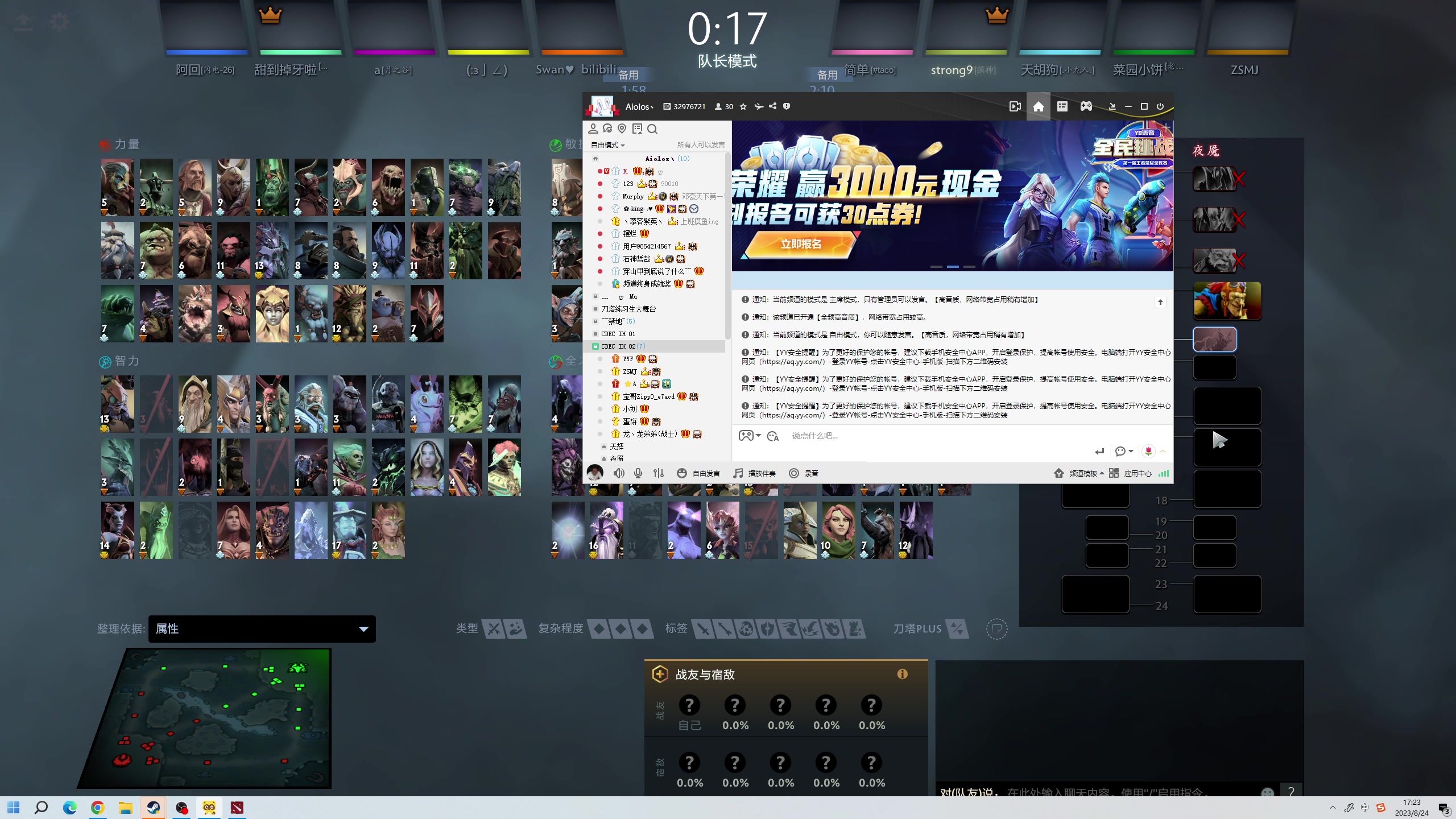This screenshot has height=819, width=1456.
Task: Open channel search with the magnifier icon
Action: [653, 129]
